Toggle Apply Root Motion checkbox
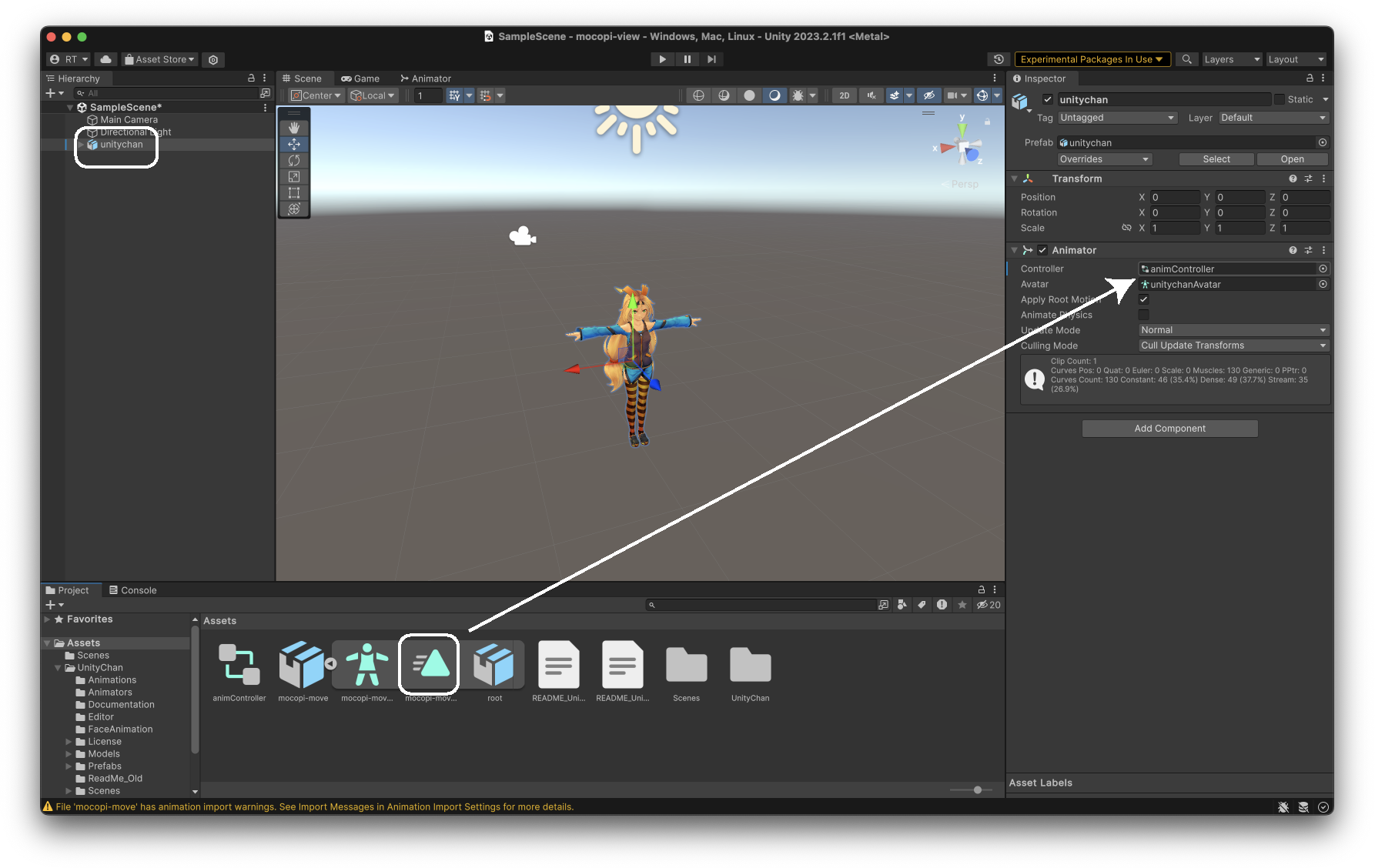 point(1143,299)
